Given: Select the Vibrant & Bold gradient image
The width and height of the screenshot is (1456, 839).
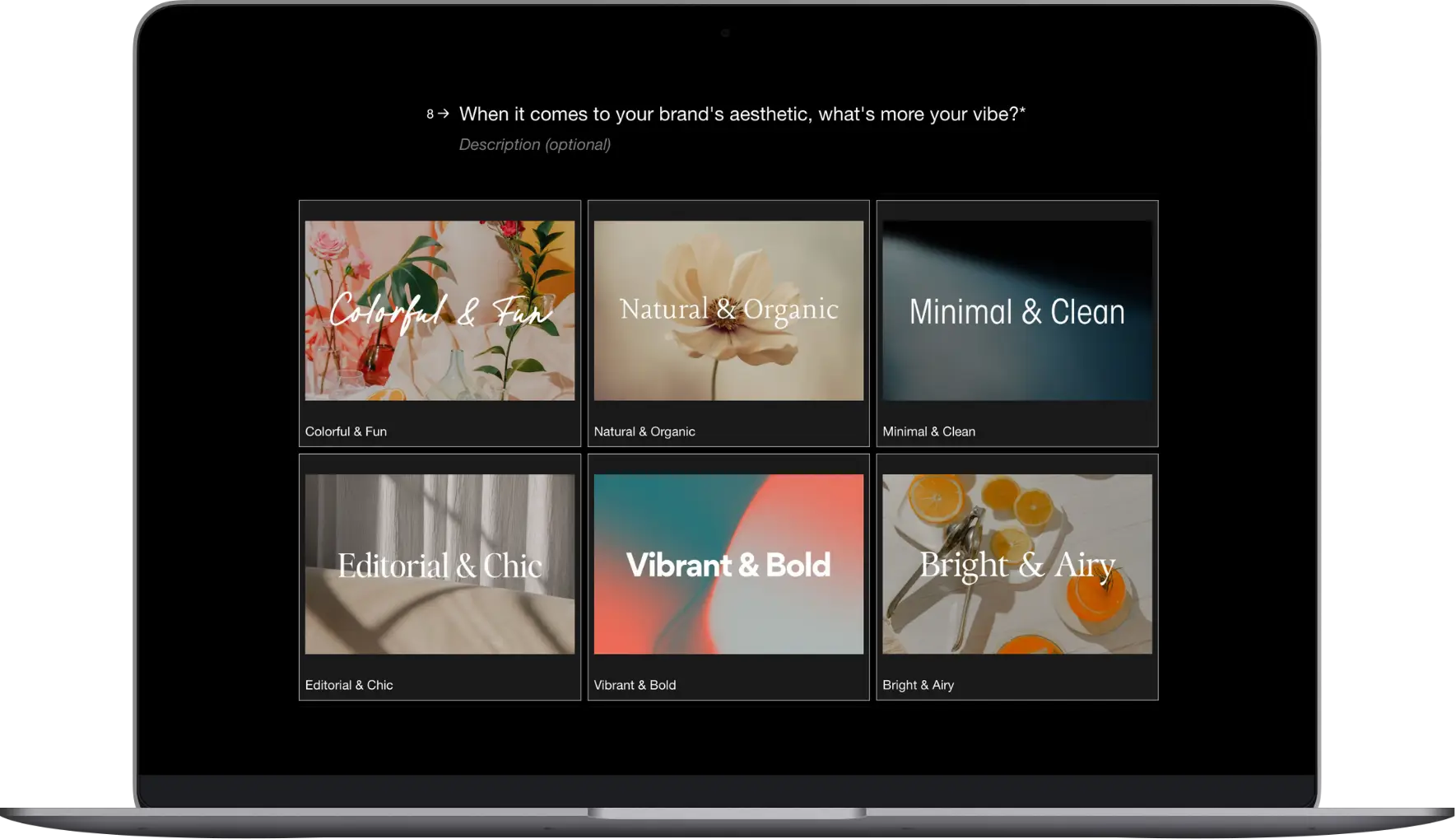Looking at the screenshot, I should click(x=728, y=564).
